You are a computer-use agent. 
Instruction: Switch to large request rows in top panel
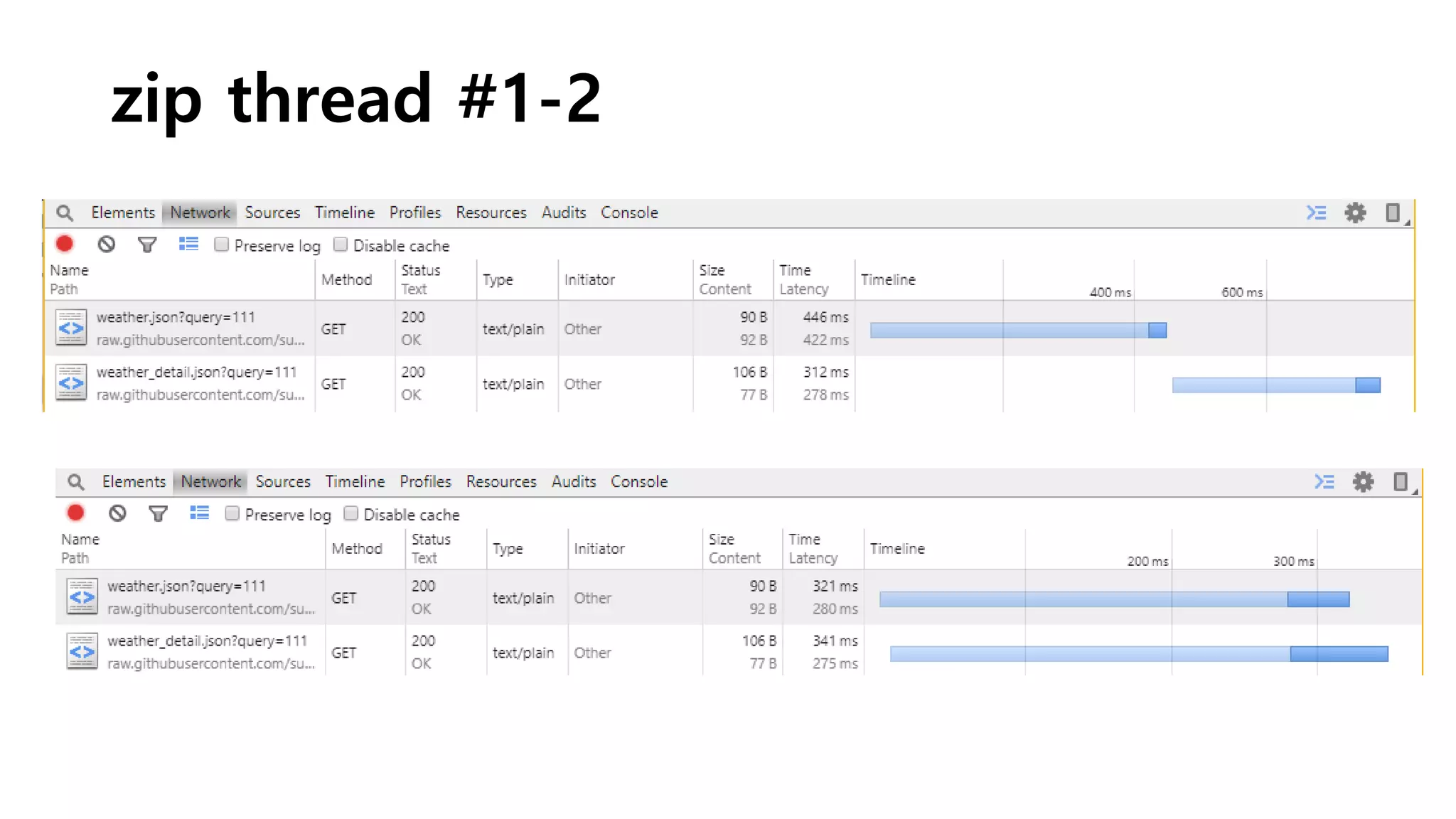pyautogui.click(x=188, y=245)
